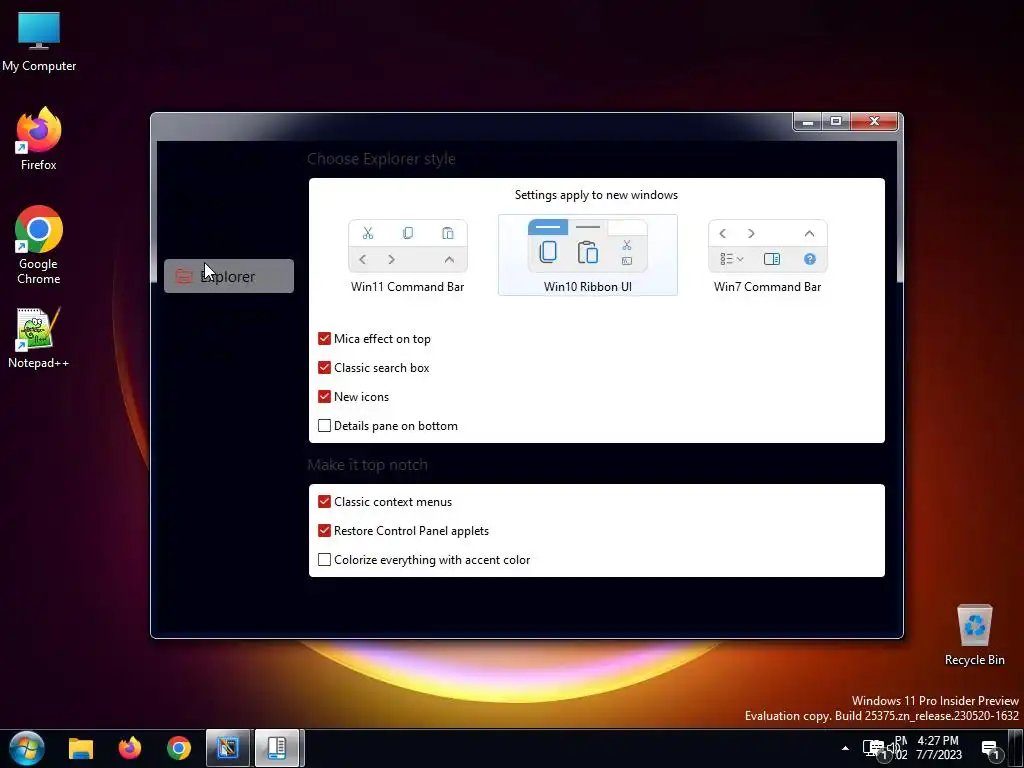Select the Firefox desktop shortcut
Screen dimensions: 1024x768
39,139
